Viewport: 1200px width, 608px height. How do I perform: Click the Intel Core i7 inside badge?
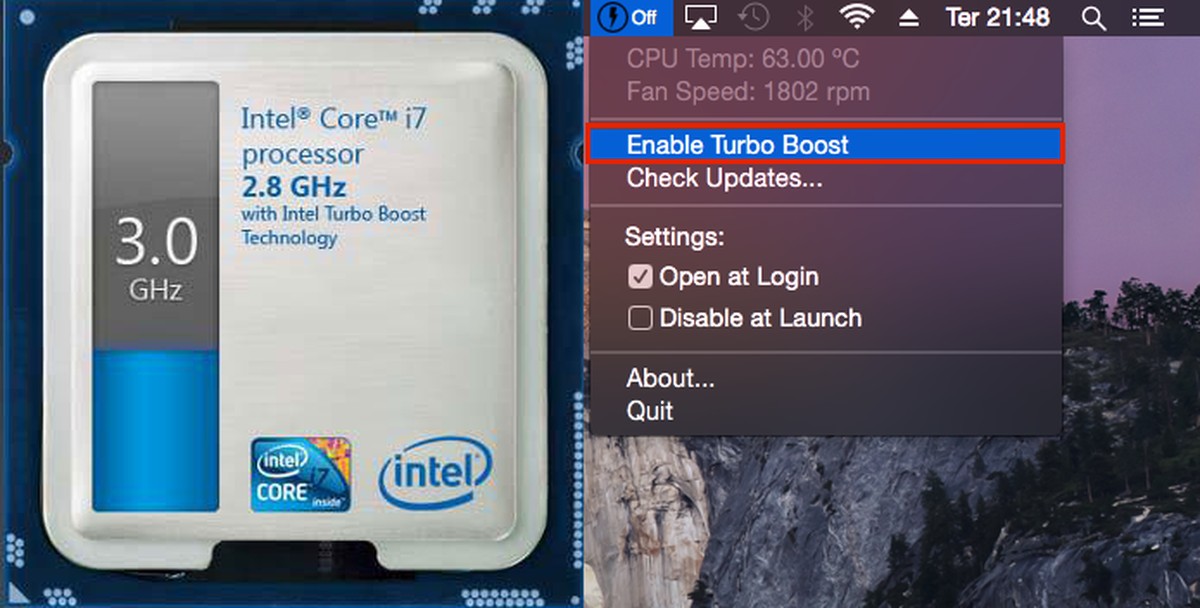(301, 473)
